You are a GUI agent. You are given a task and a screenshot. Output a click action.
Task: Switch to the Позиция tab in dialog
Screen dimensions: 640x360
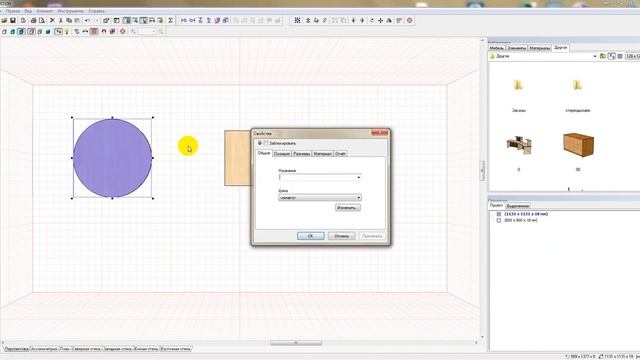coord(282,153)
